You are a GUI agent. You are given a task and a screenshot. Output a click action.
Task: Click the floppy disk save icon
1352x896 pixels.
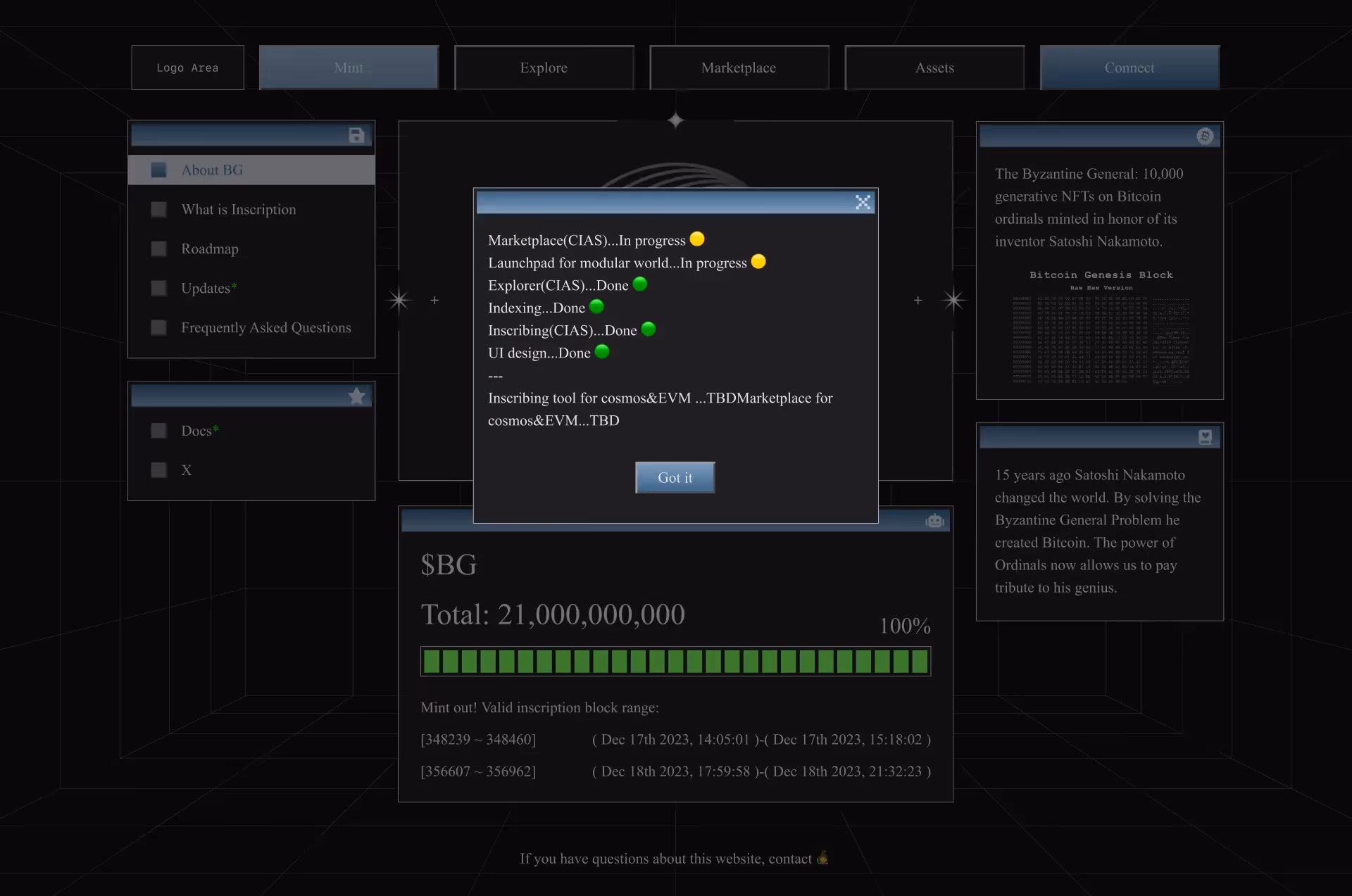356,135
